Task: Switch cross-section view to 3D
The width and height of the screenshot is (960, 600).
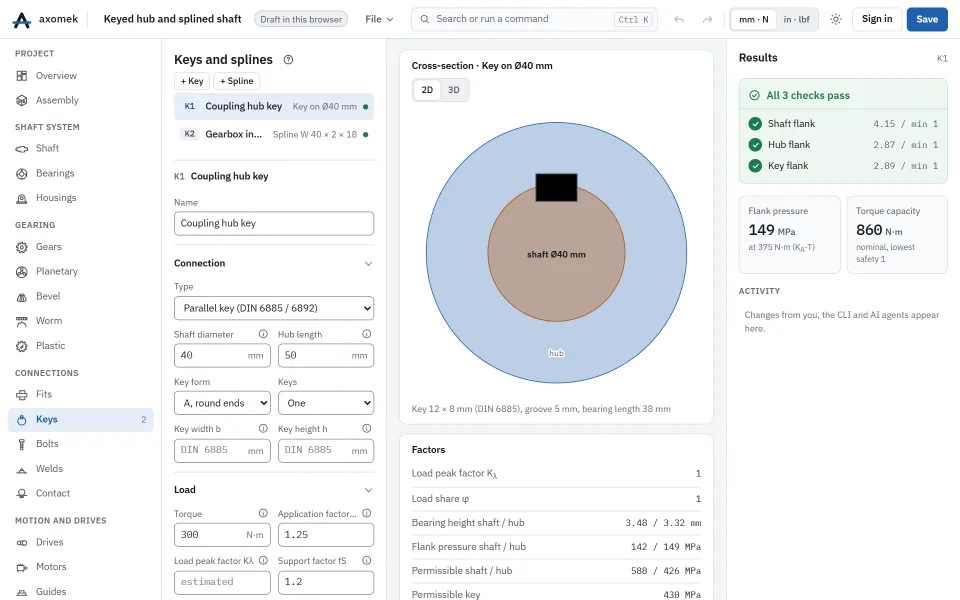Action: (454, 90)
